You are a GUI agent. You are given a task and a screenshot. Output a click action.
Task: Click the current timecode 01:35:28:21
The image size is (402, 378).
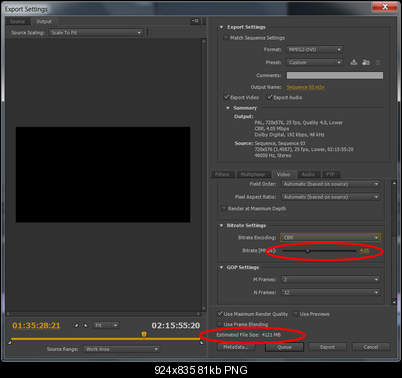coord(36,325)
